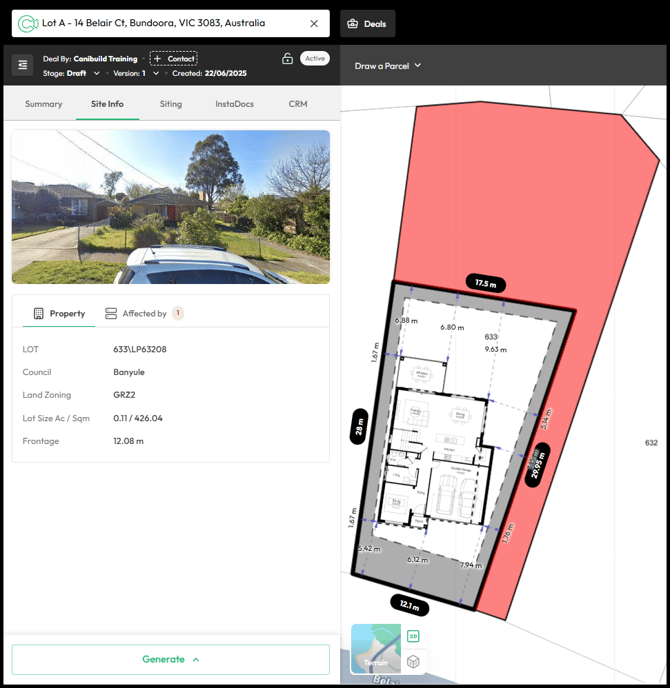Add a contact with the Contact button
The height and width of the screenshot is (688, 670).
(173, 59)
